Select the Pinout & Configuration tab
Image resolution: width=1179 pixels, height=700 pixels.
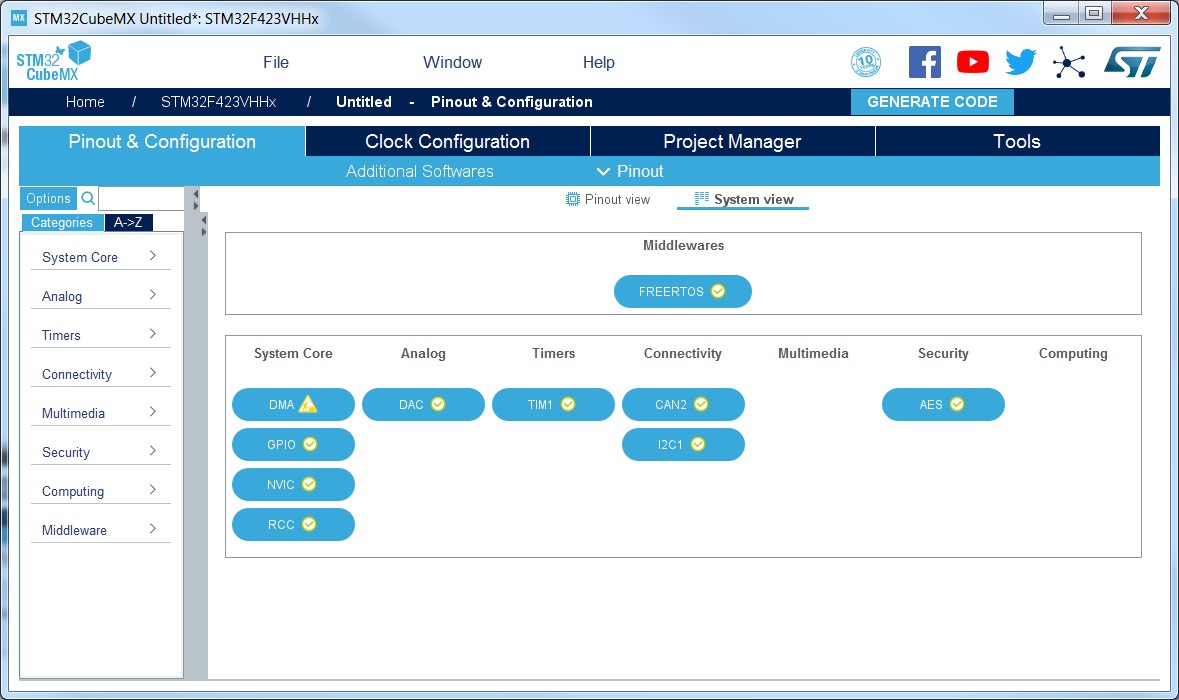point(162,141)
